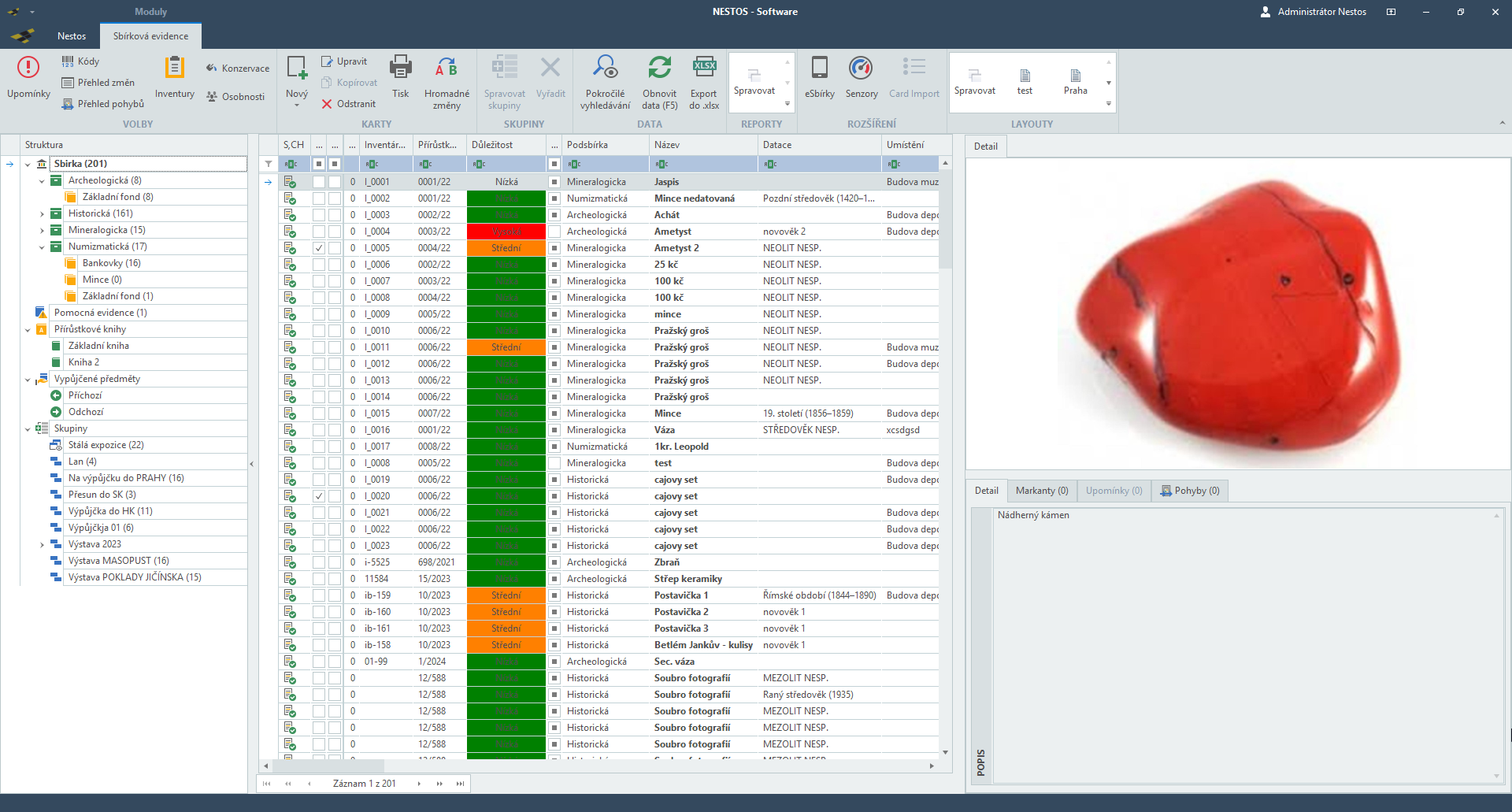Open Administrátor Nestos user menu
Screen dimensions: 1512x812
[x=1313, y=12]
